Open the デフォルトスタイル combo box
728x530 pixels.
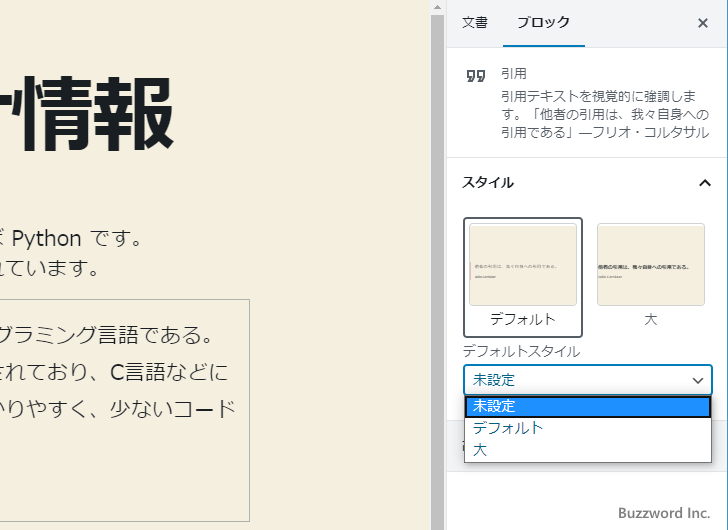click(x=580, y=380)
